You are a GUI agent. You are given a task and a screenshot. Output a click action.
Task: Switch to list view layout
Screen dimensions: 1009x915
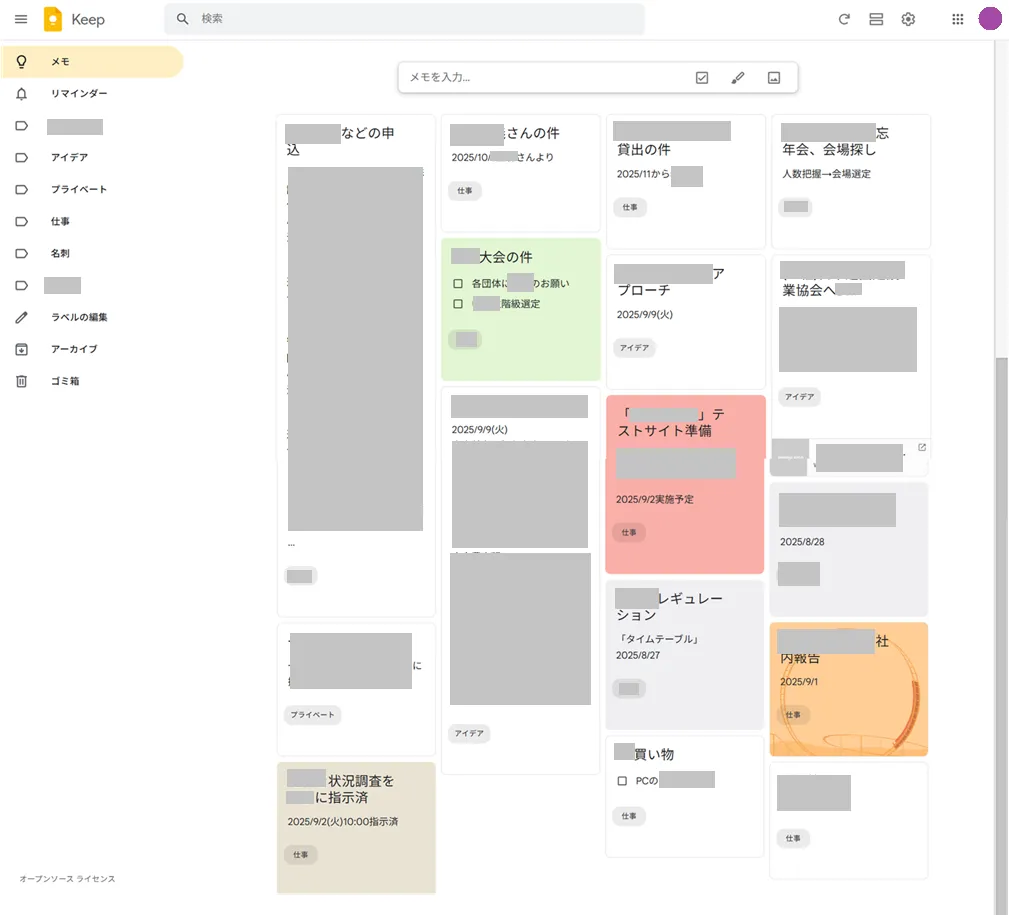coord(876,19)
